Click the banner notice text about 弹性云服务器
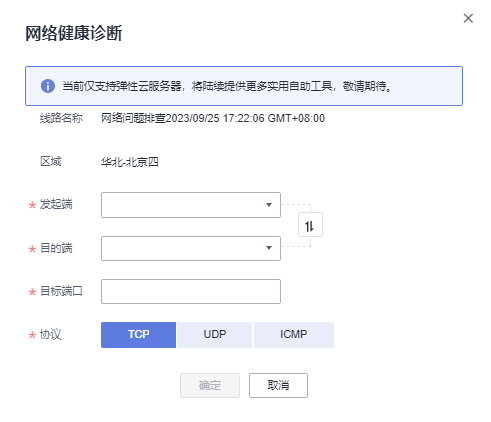 pyautogui.click(x=227, y=86)
